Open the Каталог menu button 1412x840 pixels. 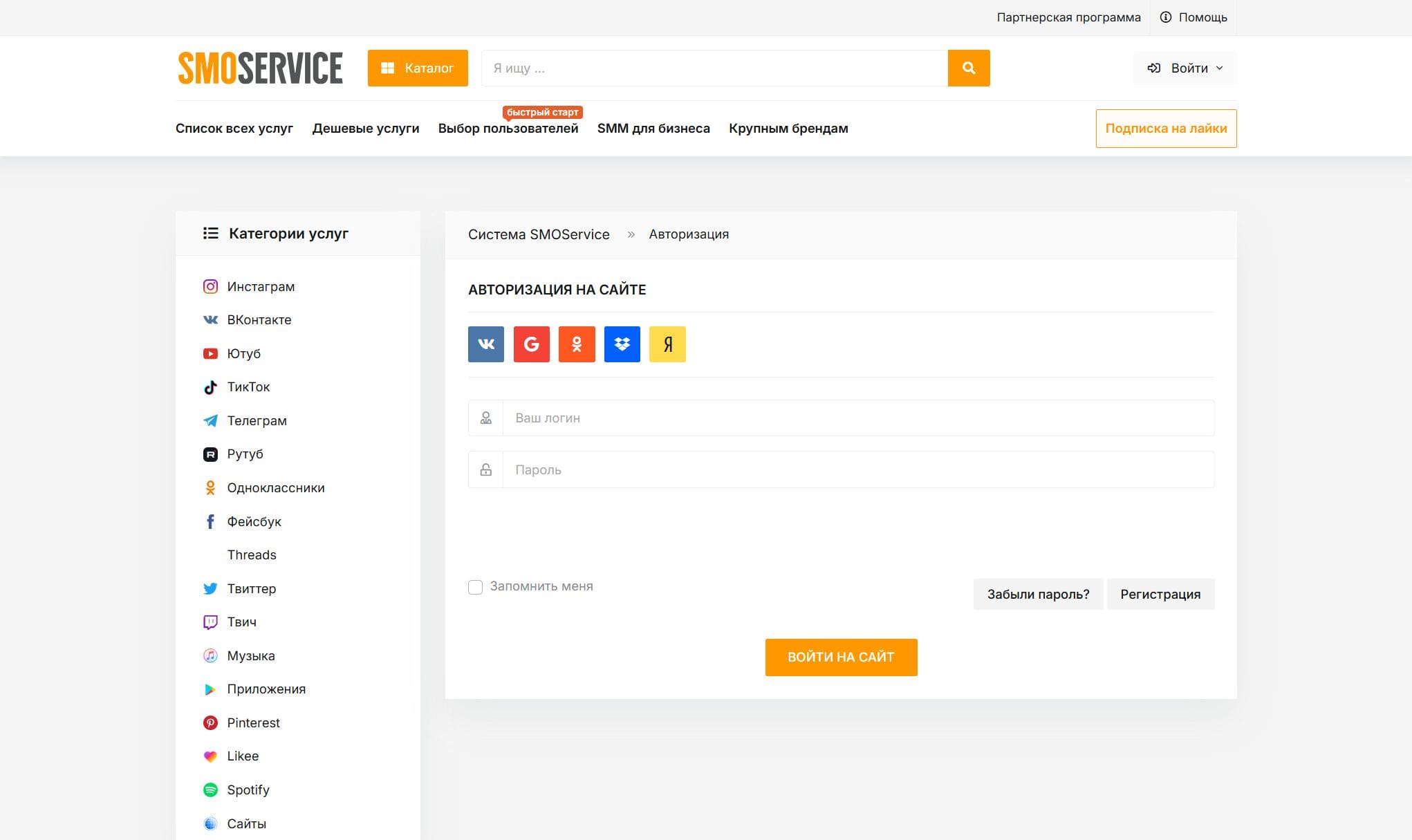(418, 68)
